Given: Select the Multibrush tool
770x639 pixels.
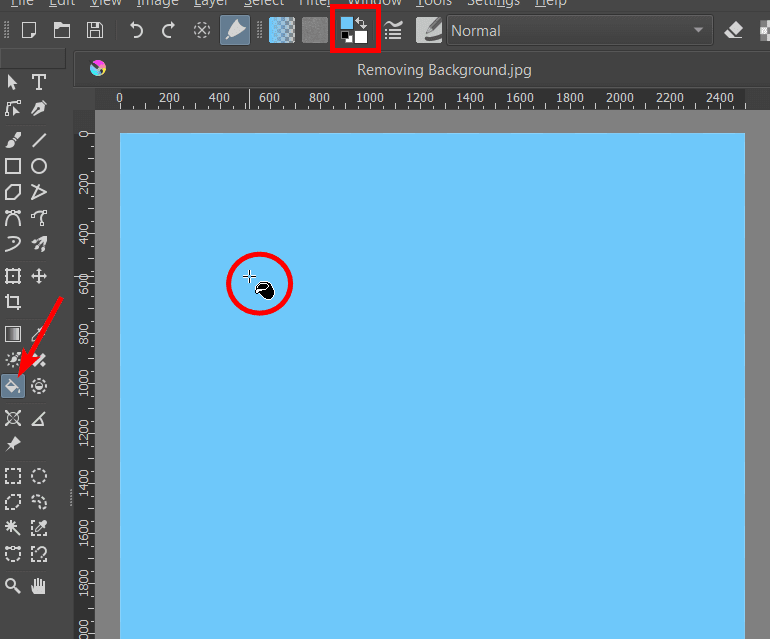Looking at the screenshot, I should coord(39,244).
